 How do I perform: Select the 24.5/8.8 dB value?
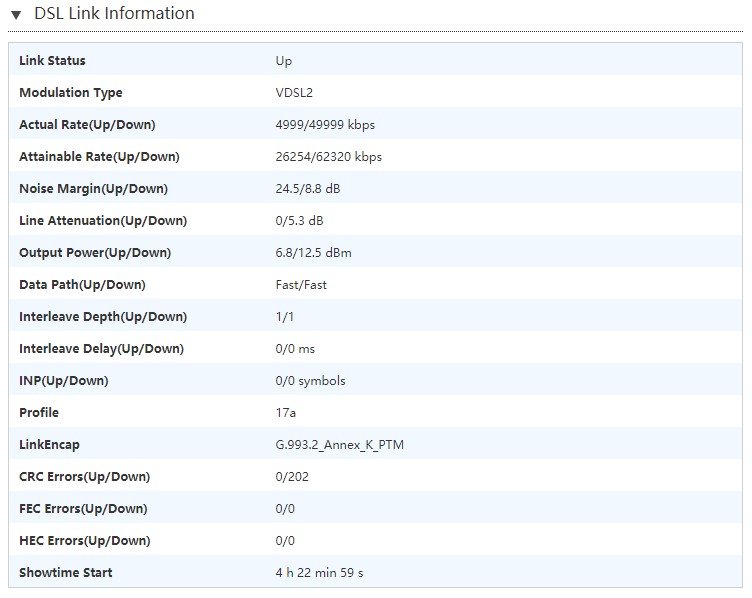[x=308, y=189]
